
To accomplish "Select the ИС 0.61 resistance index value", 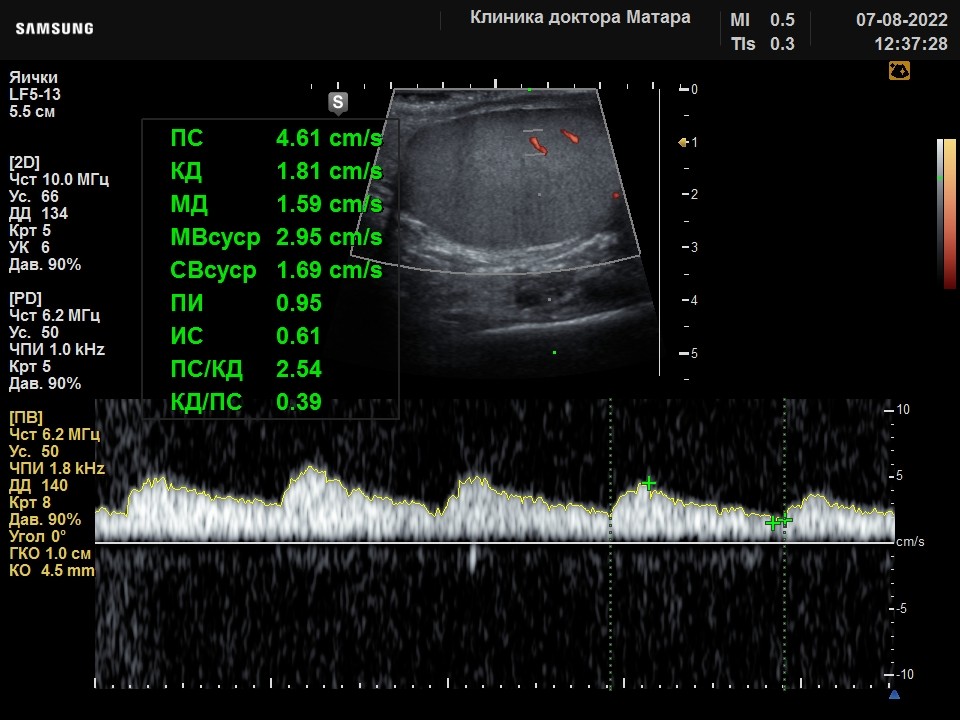I will click(246, 336).
